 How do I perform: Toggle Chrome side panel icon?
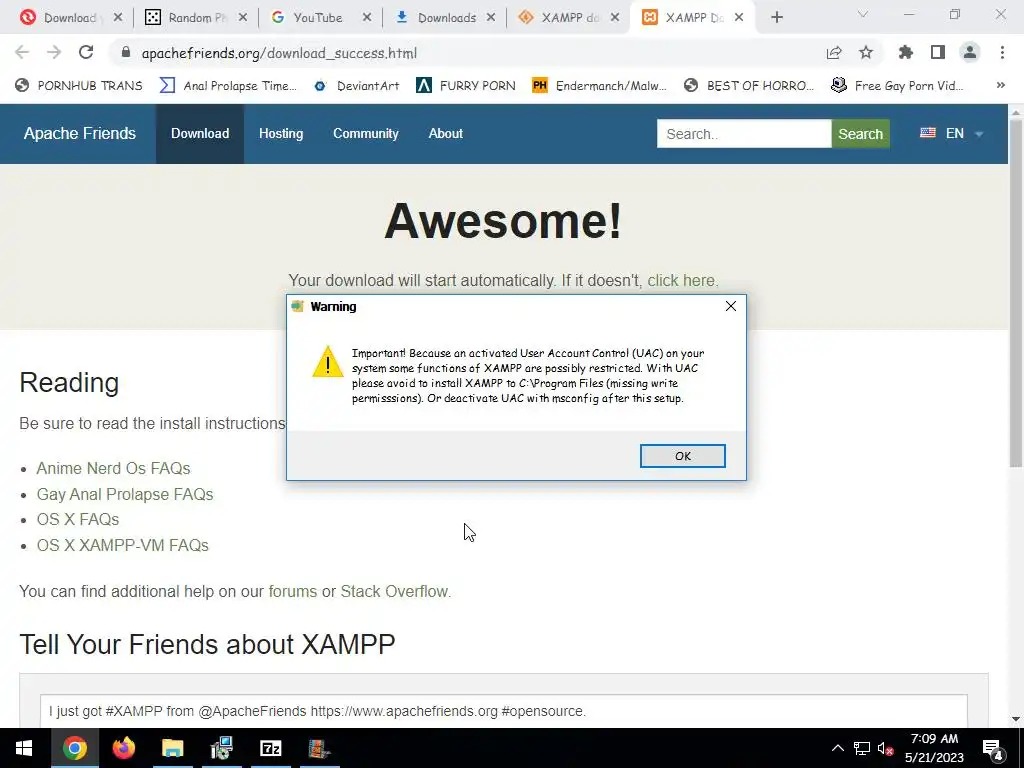(x=938, y=52)
